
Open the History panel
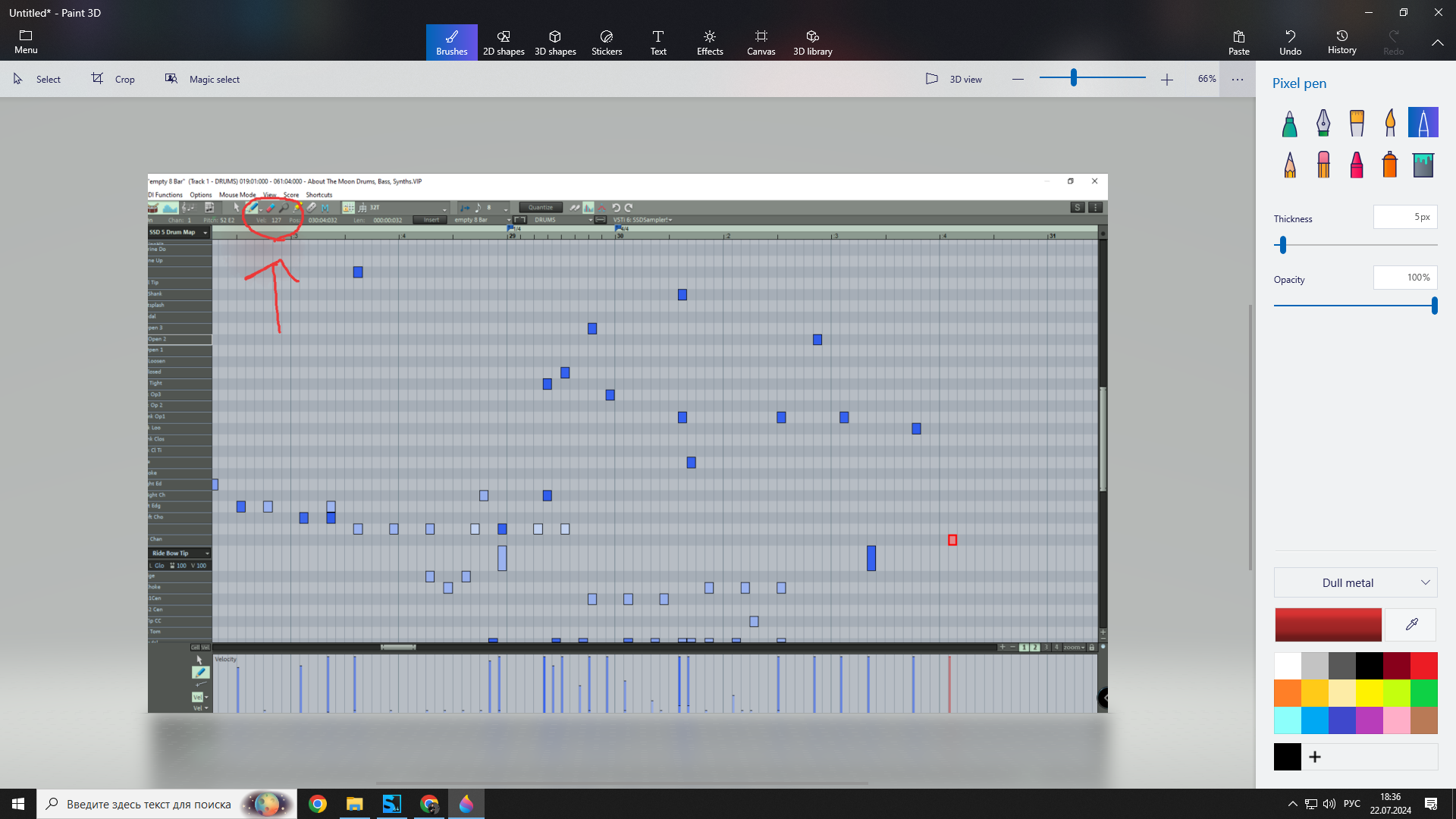click(1341, 42)
